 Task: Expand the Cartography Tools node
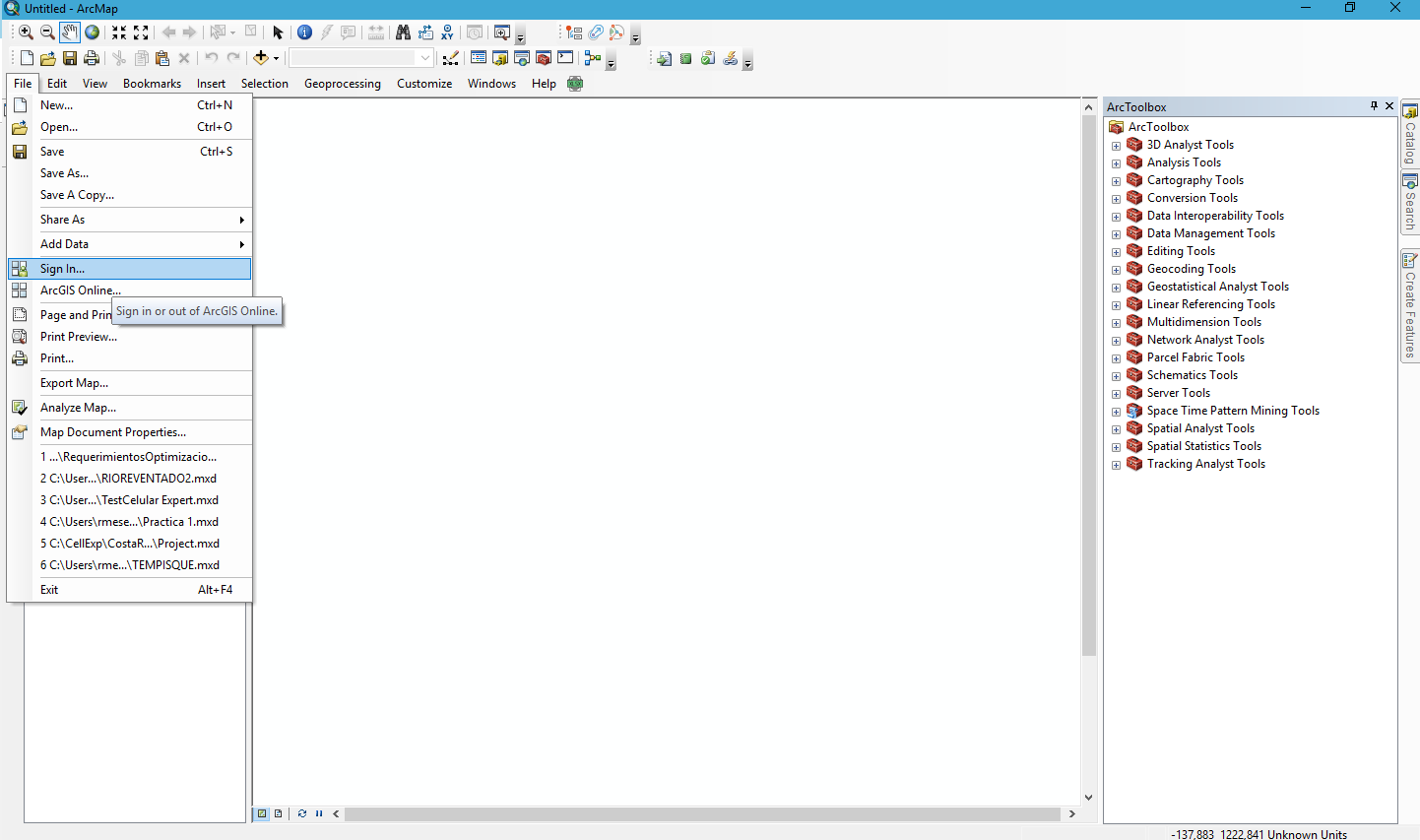pos(1117,181)
